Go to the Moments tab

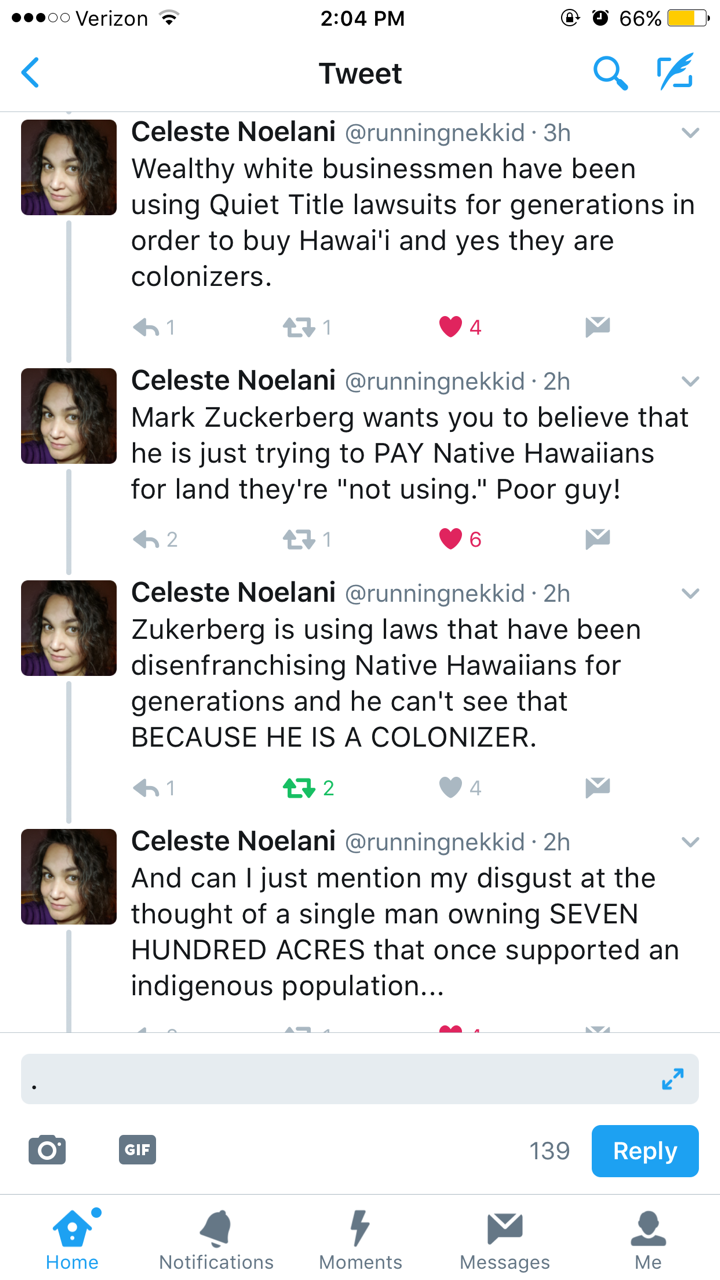click(360, 1240)
